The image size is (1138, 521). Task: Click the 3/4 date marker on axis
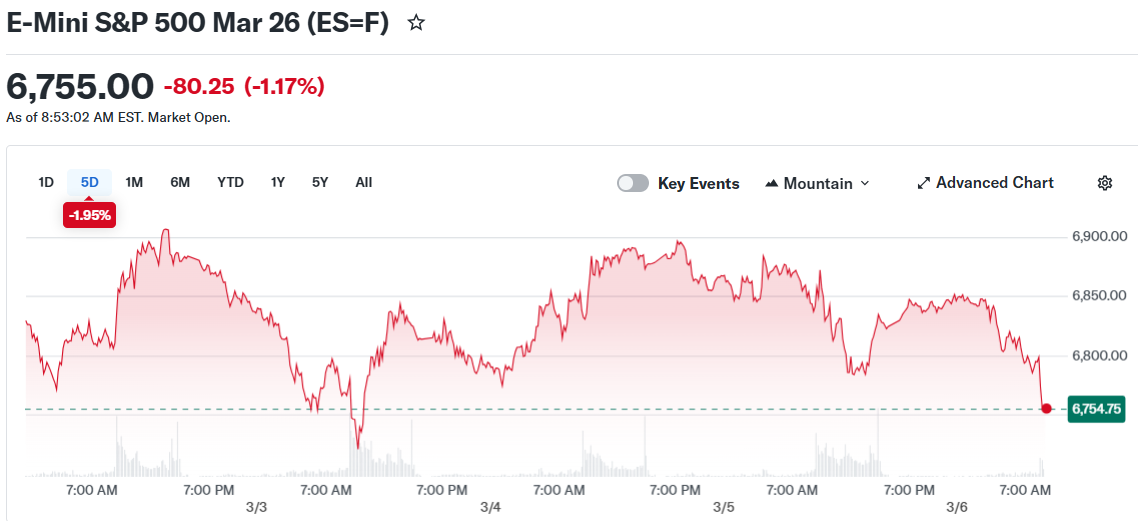[490, 507]
